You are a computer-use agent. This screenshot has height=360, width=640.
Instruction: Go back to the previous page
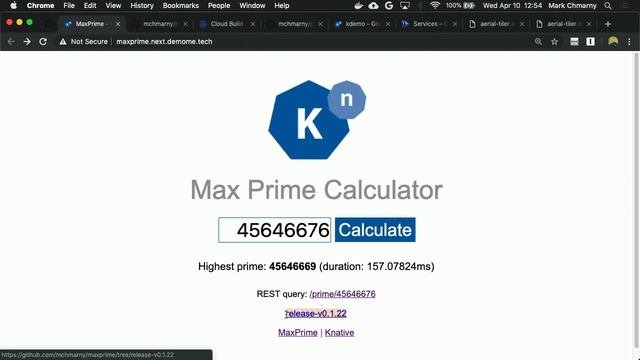11,42
